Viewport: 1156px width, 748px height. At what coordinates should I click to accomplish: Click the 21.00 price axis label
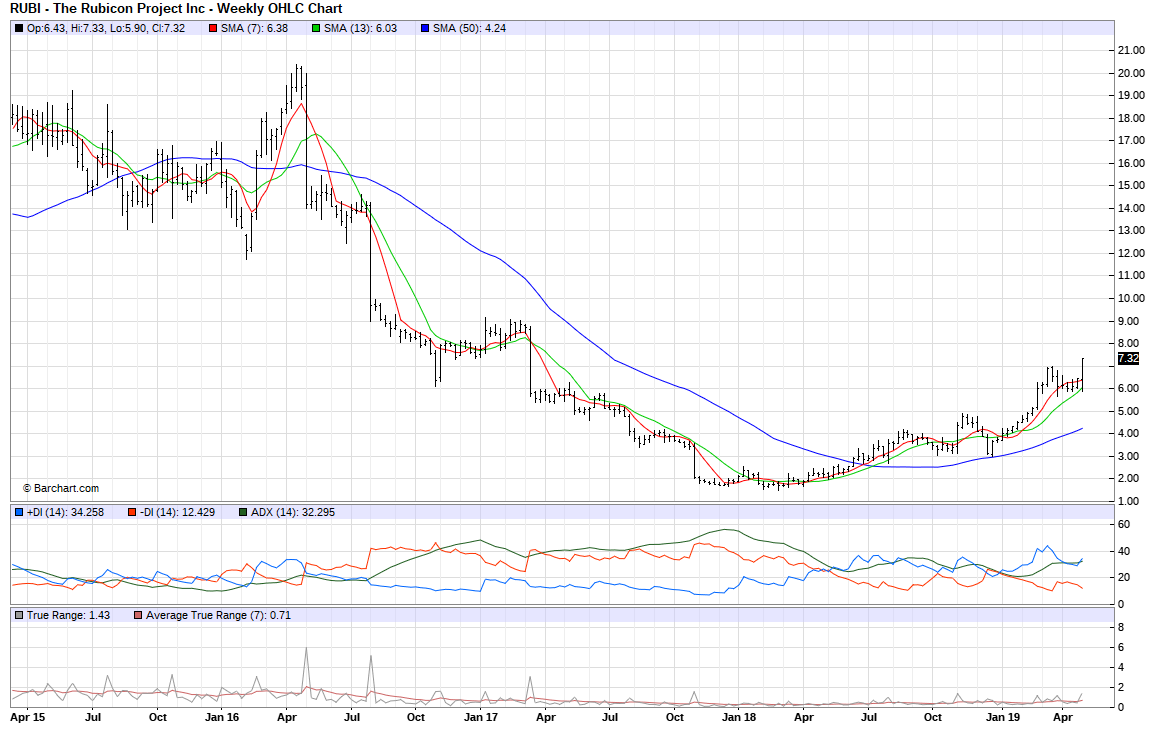(x=1131, y=51)
